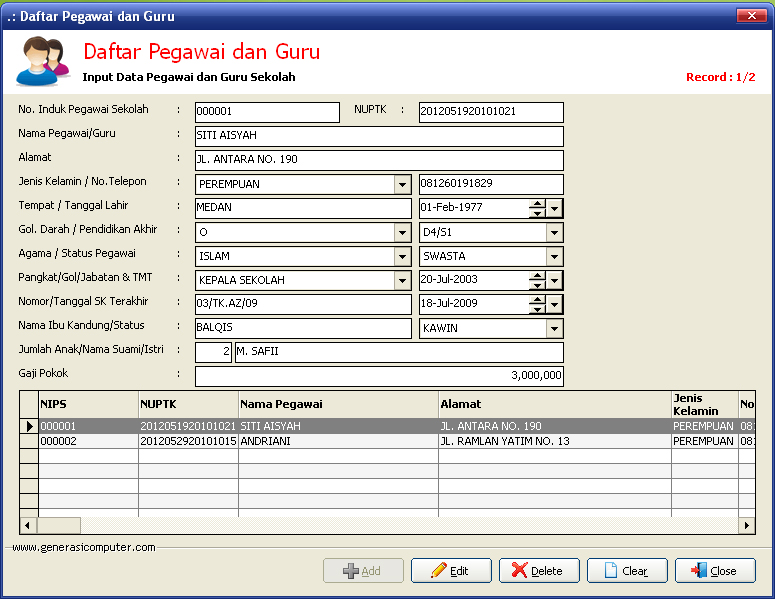This screenshot has height=599, width=775.
Task: Click the Close button with door icon
Action: 715,570
